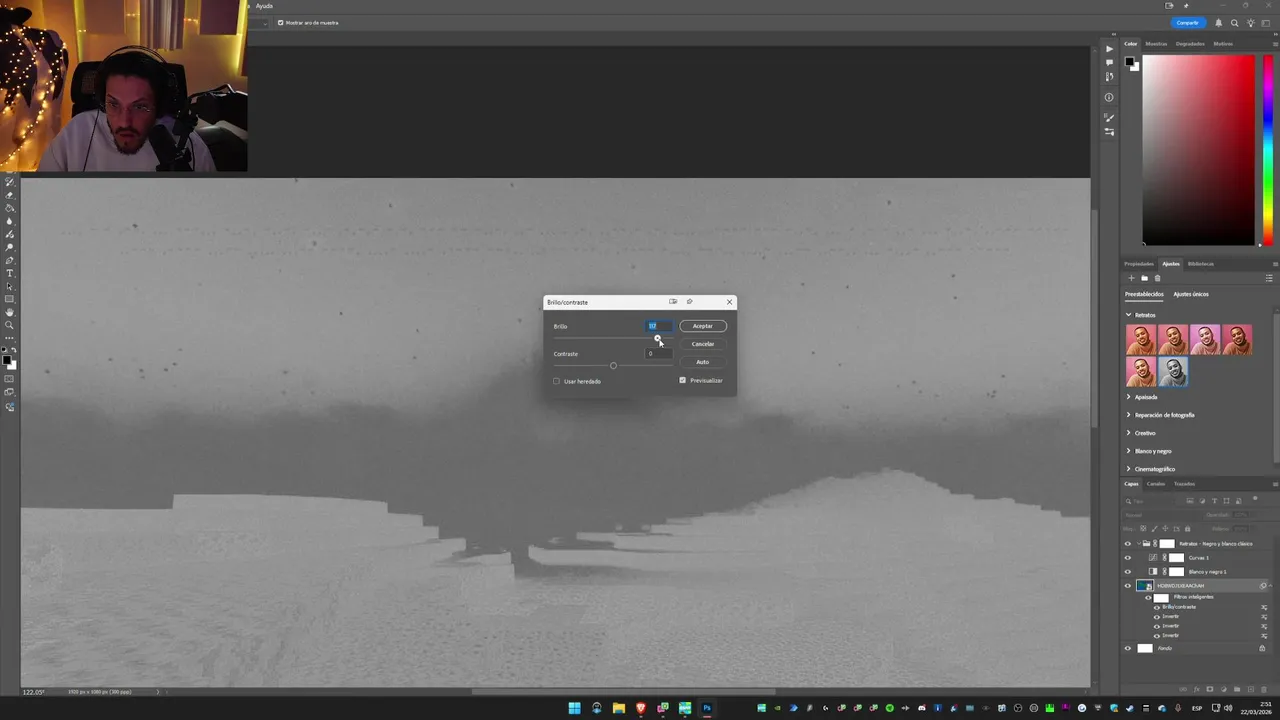The width and height of the screenshot is (1280, 720).
Task: Click the link layers chain icon
Action: [x=1183, y=689]
